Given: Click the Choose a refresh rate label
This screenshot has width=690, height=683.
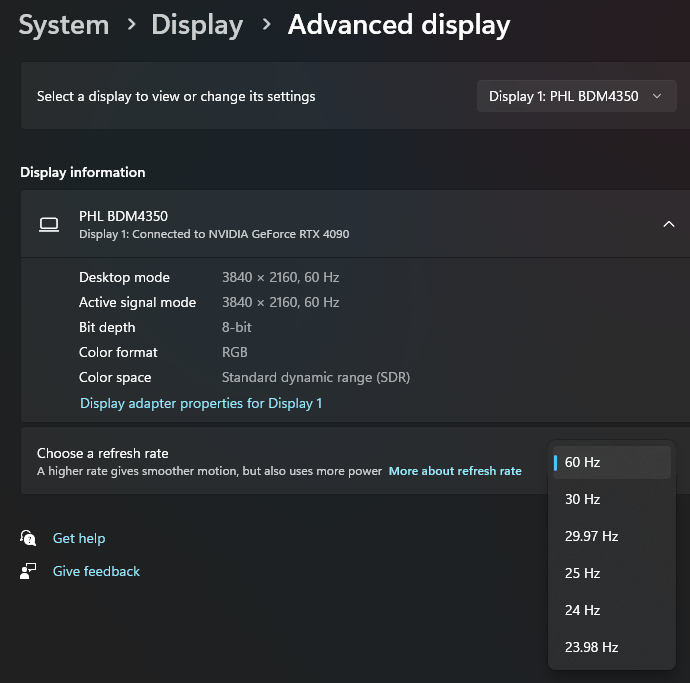Looking at the screenshot, I should tap(103, 453).
